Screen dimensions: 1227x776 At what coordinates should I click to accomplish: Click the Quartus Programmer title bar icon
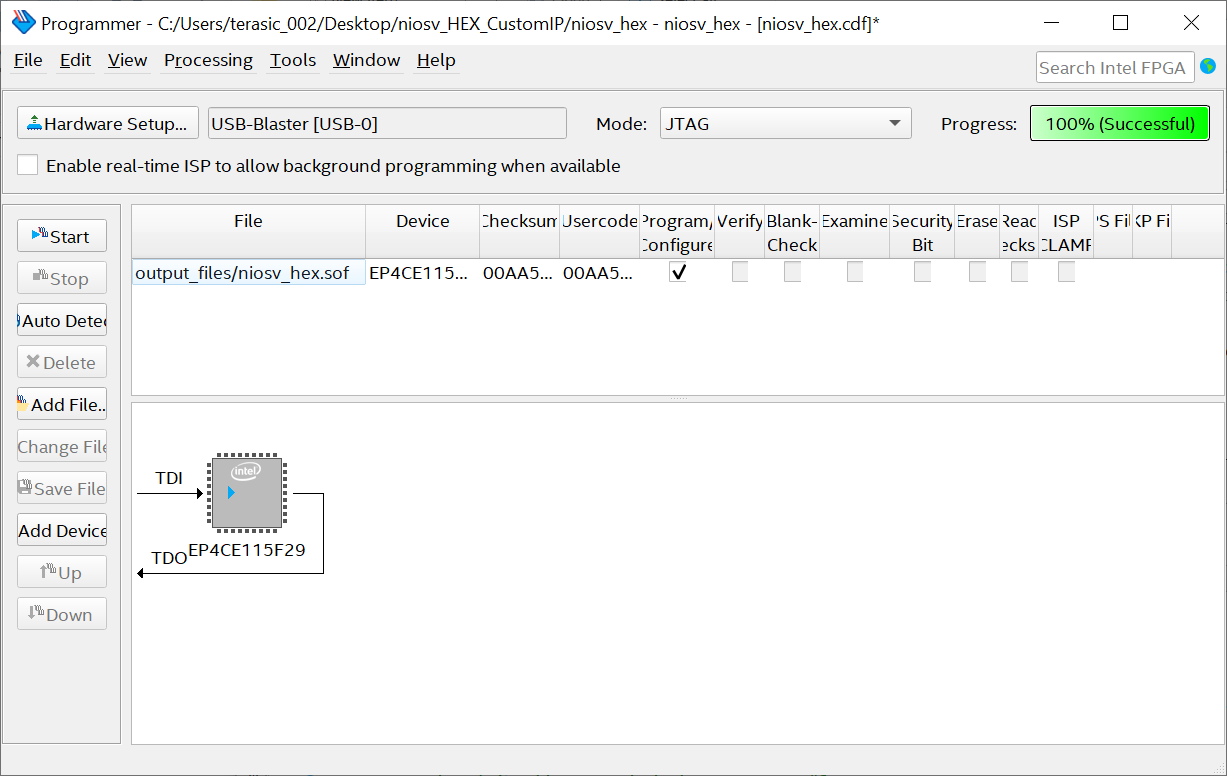23,22
